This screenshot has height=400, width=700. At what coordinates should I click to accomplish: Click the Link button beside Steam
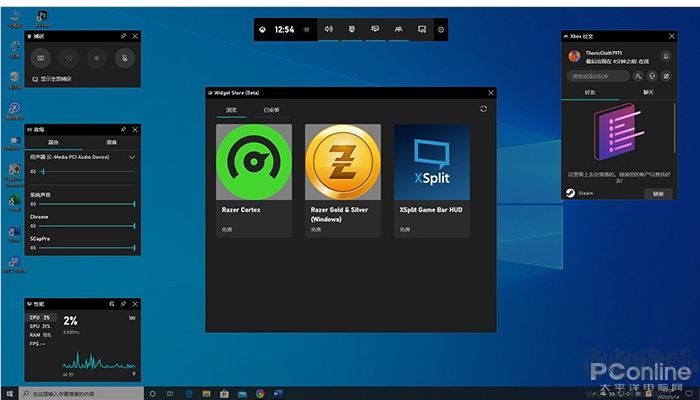[658, 194]
